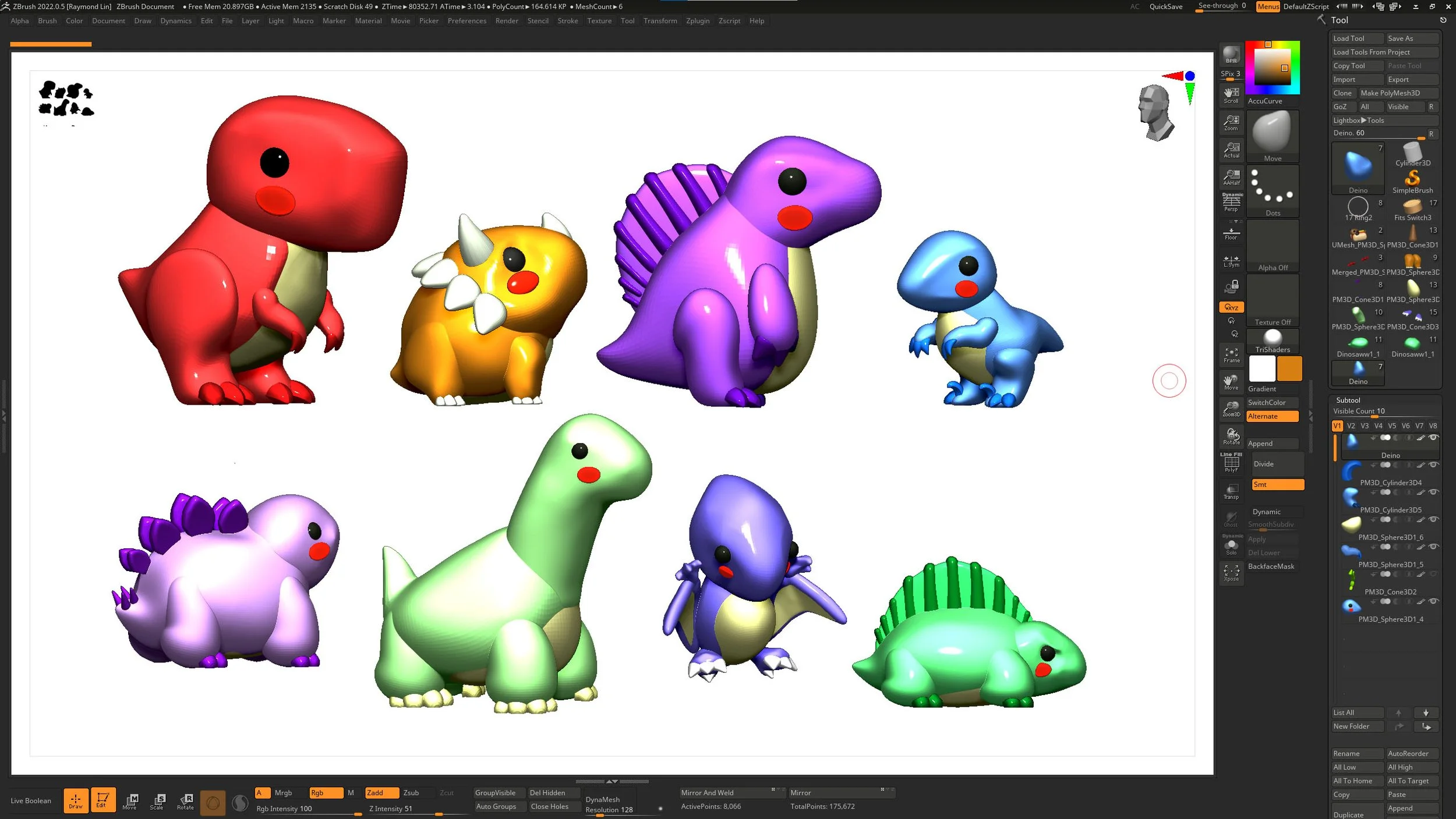Adjust the Rgb Intensity slider

(x=309, y=809)
